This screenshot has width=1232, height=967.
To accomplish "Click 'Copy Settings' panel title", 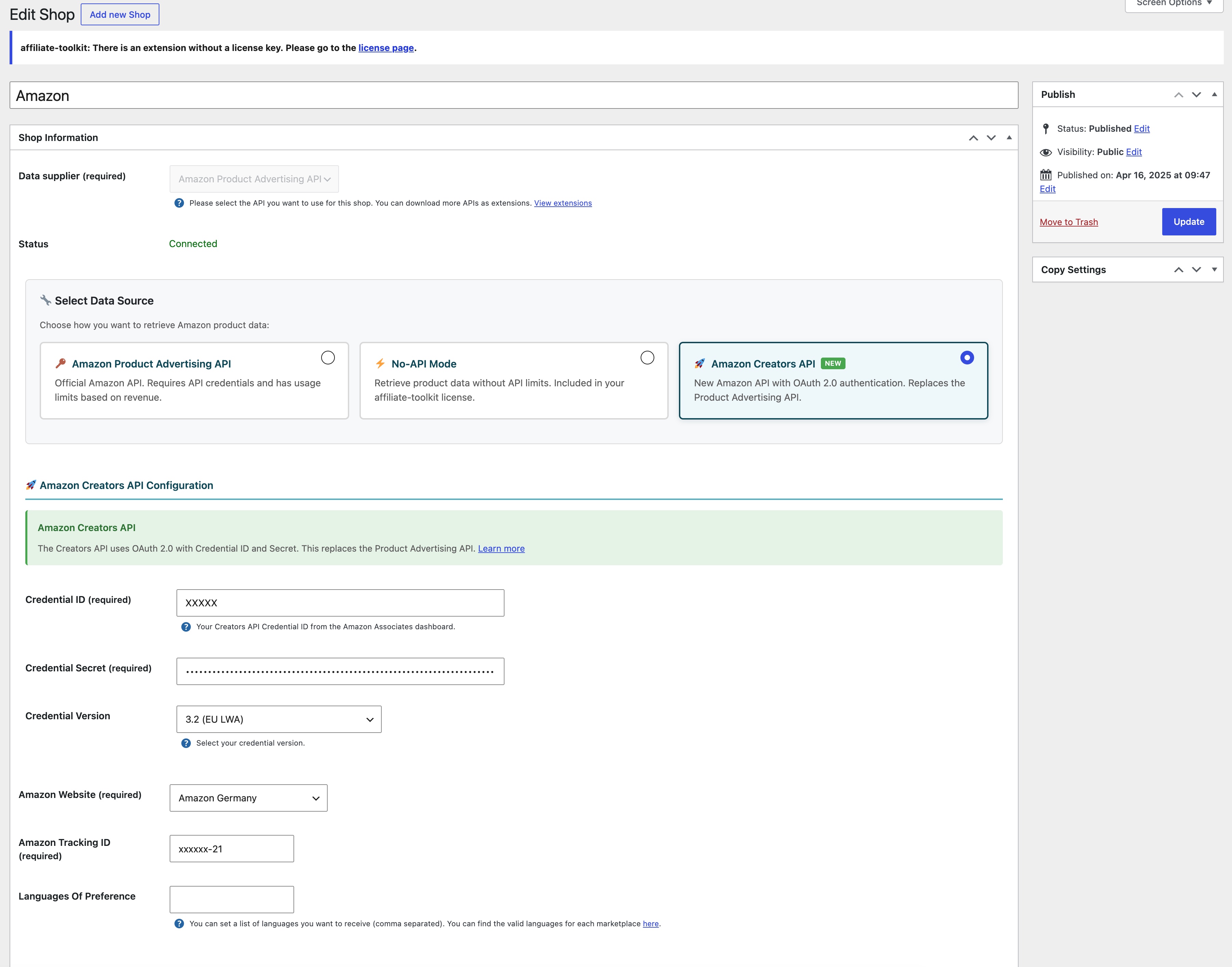I will coord(1073,270).
